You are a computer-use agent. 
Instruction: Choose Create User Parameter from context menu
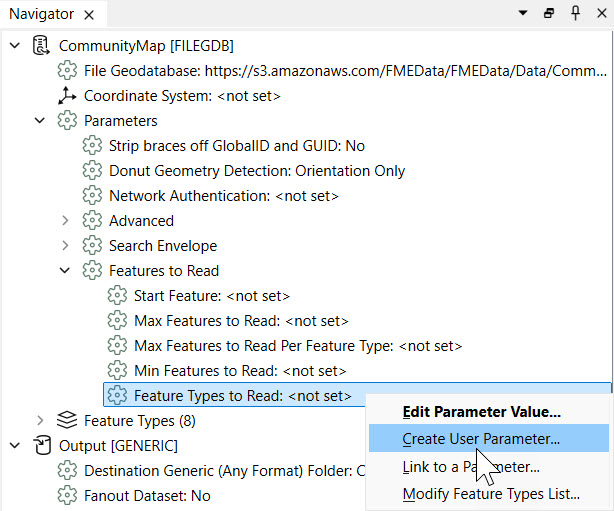(480, 438)
